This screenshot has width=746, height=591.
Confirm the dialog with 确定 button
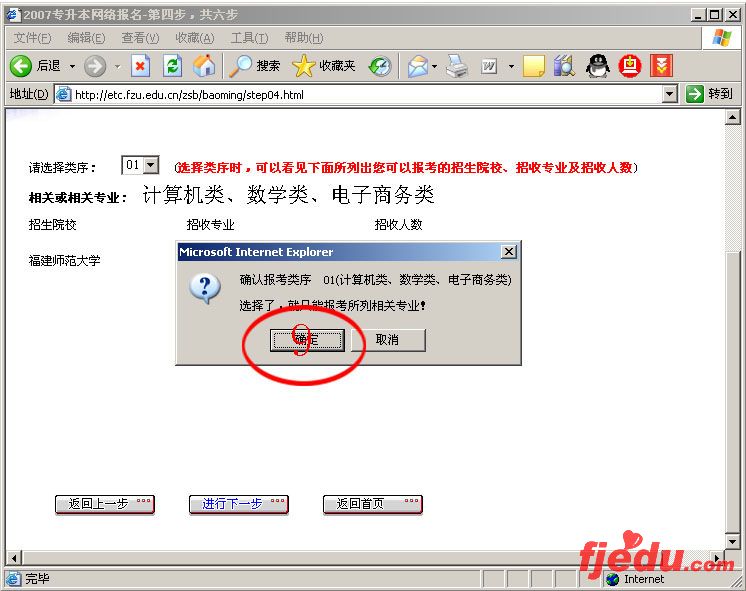coord(307,340)
